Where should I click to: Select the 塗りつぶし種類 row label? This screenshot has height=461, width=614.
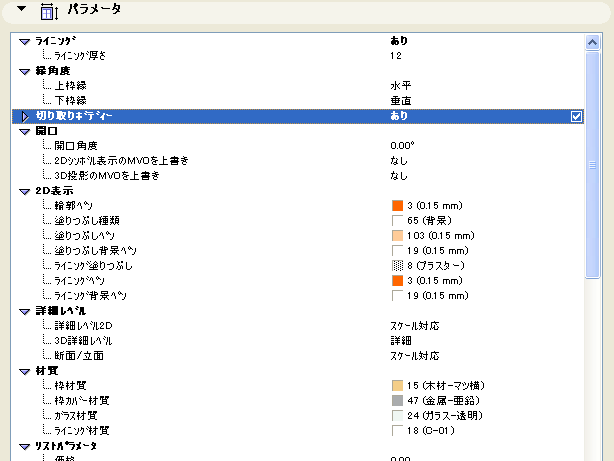(87, 221)
